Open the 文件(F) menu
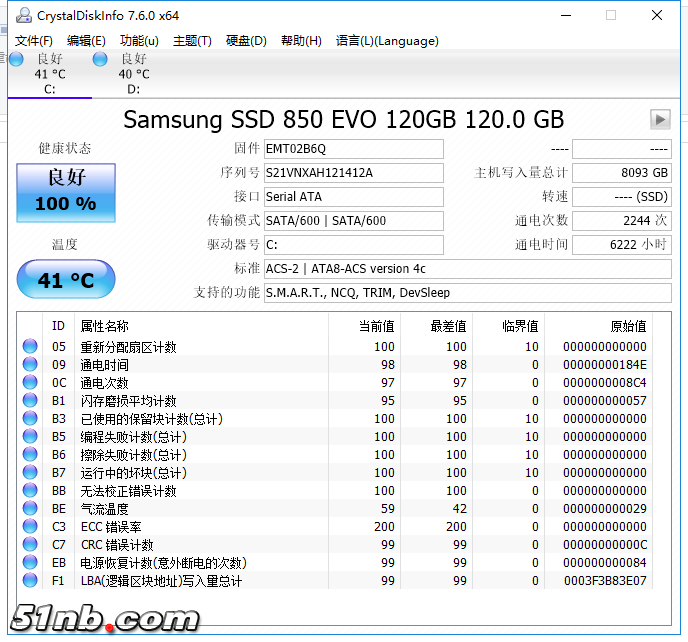The width and height of the screenshot is (688, 642). click(x=34, y=41)
